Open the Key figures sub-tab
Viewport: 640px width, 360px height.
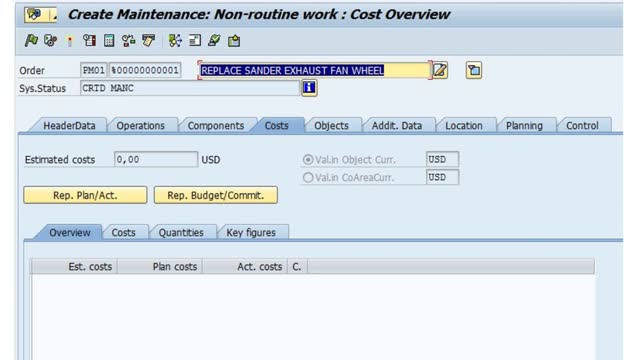pyautogui.click(x=251, y=233)
